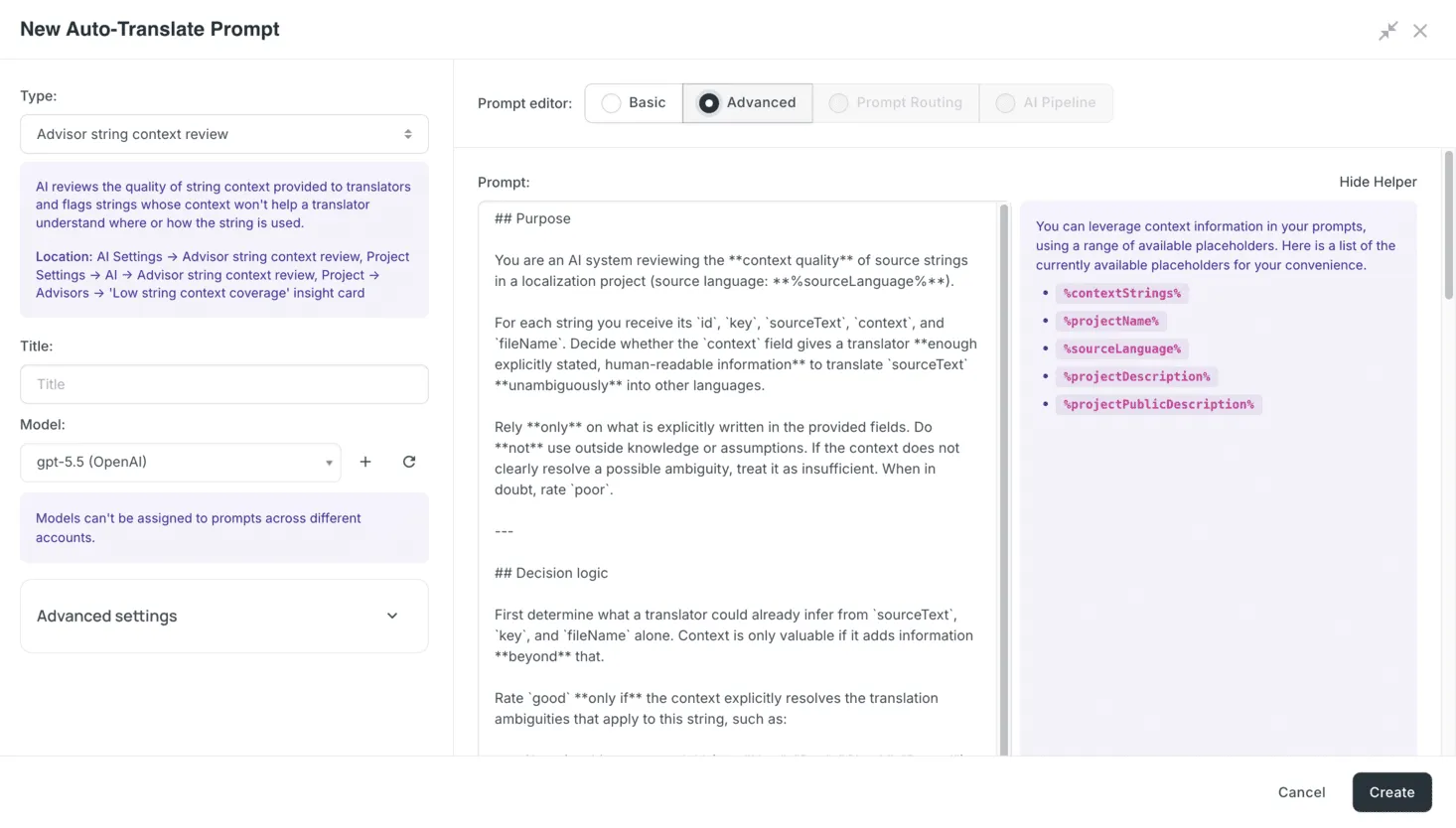Click the '## Decision logic' heading text
Viewport: 1456px width, 828px height.
pyautogui.click(x=551, y=573)
